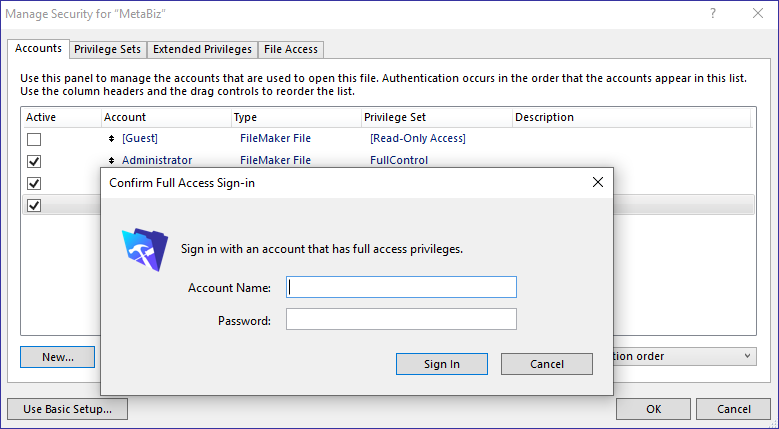Toggle Active checkbox in the highlighted row
The width and height of the screenshot is (779, 429).
(34, 205)
